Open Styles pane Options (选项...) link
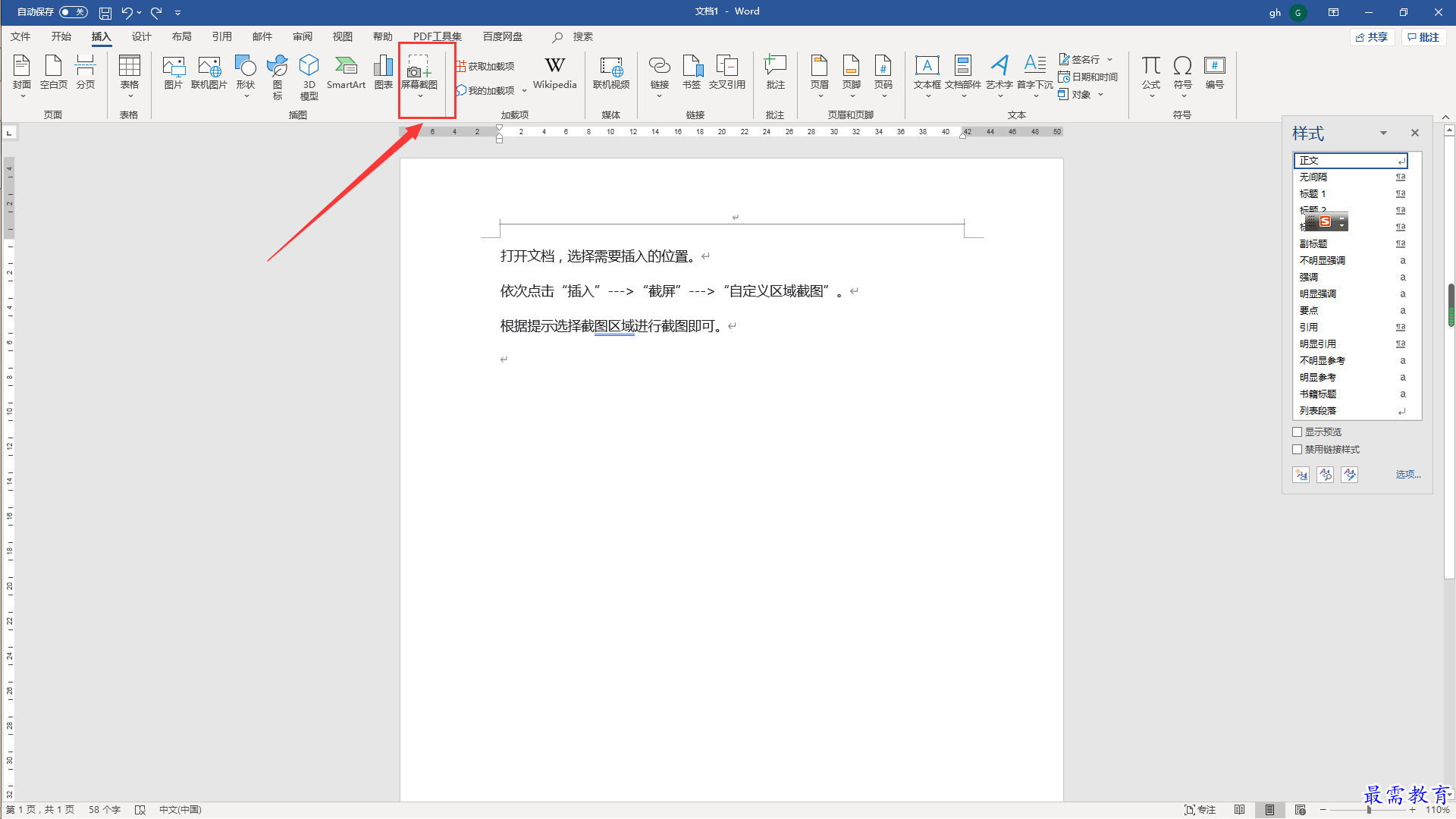1456x819 pixels. (x=1408, y=475)
